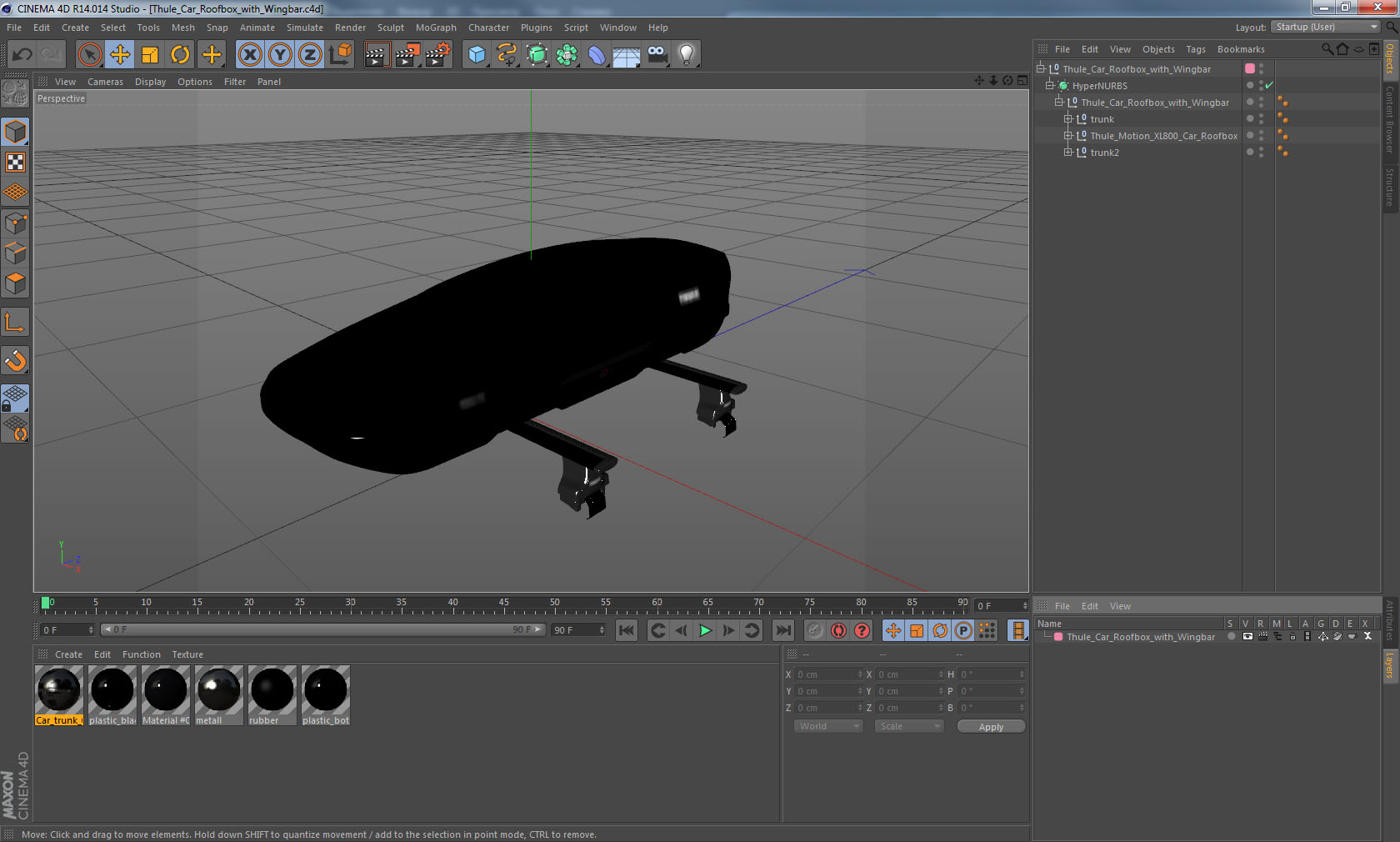Image resolution: width=1400 pixels, height=842 pixels.
Task: Select the Live Selection tool
Action: (x=89, y=55)
